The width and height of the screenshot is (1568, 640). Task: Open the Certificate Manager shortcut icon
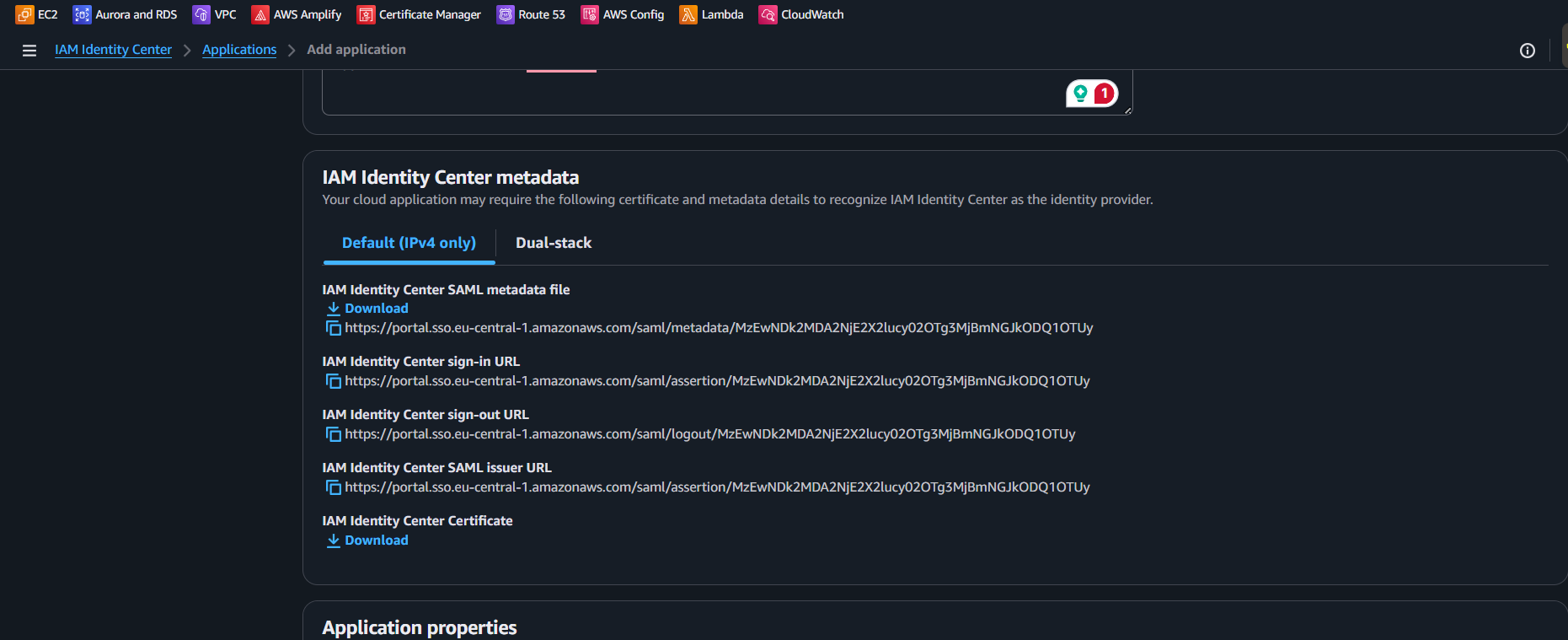click(366, 14)
